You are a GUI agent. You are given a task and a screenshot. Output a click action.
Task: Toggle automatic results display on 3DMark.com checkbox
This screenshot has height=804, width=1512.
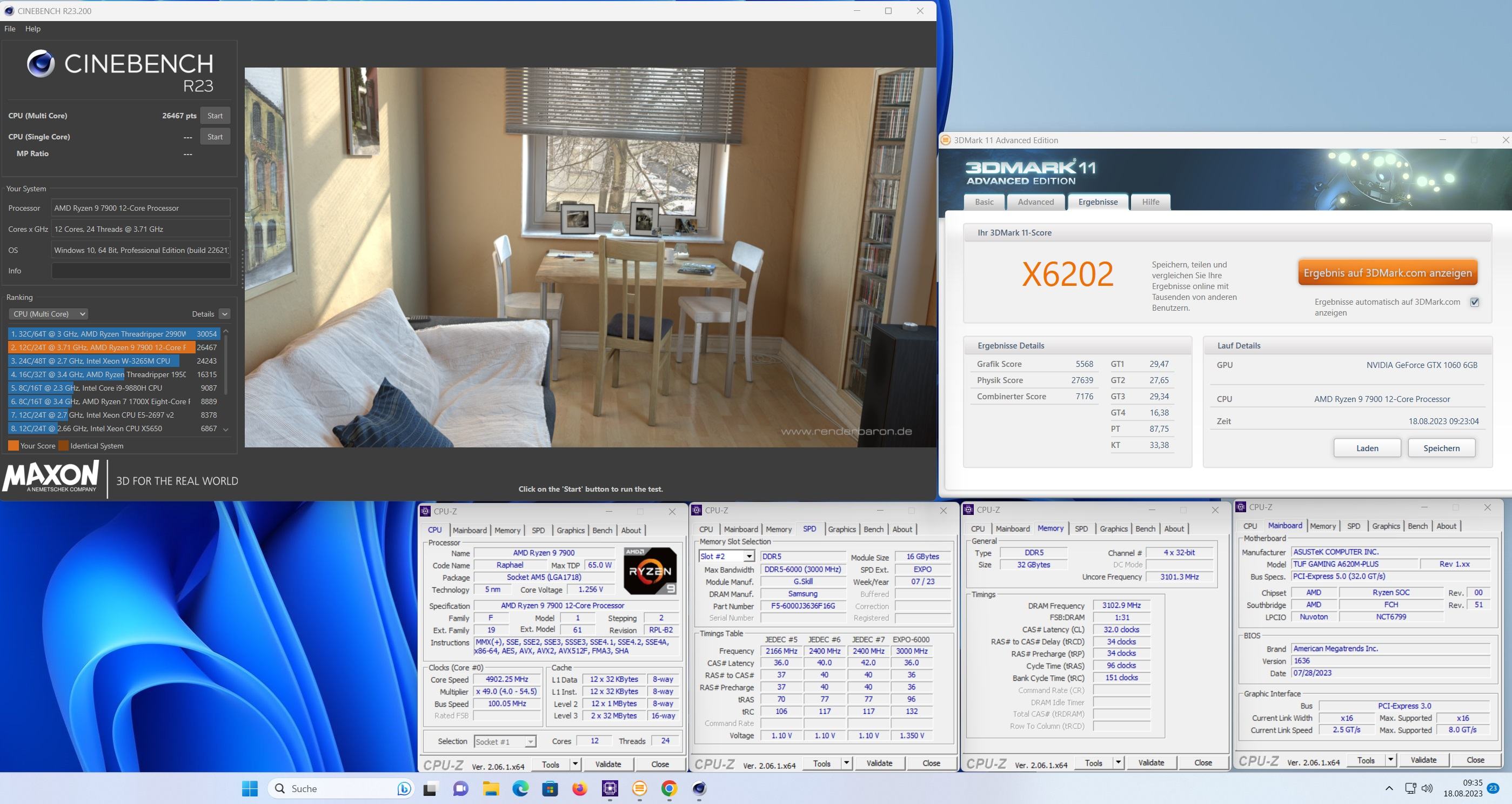(1474, 301)
